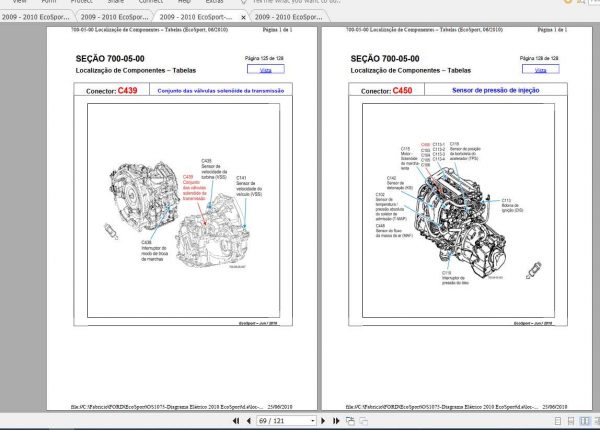Click 'Página 125 de 128' text

click(264, 58)
